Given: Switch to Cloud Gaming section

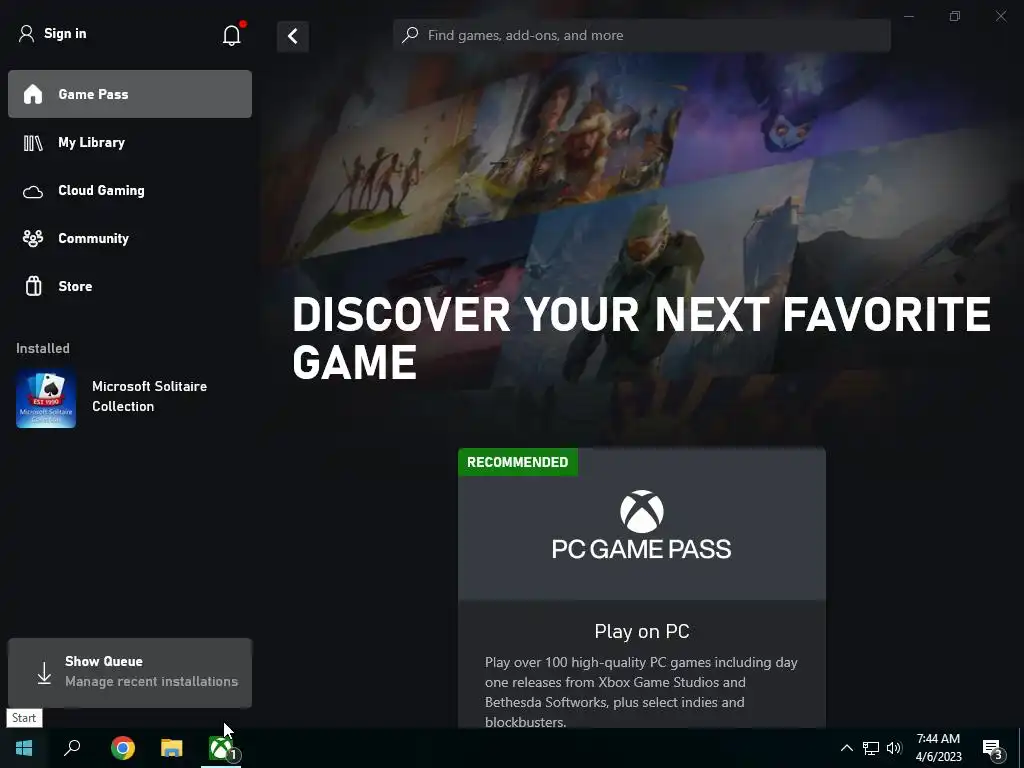Looking at the screenshot, I should point(130,191).
